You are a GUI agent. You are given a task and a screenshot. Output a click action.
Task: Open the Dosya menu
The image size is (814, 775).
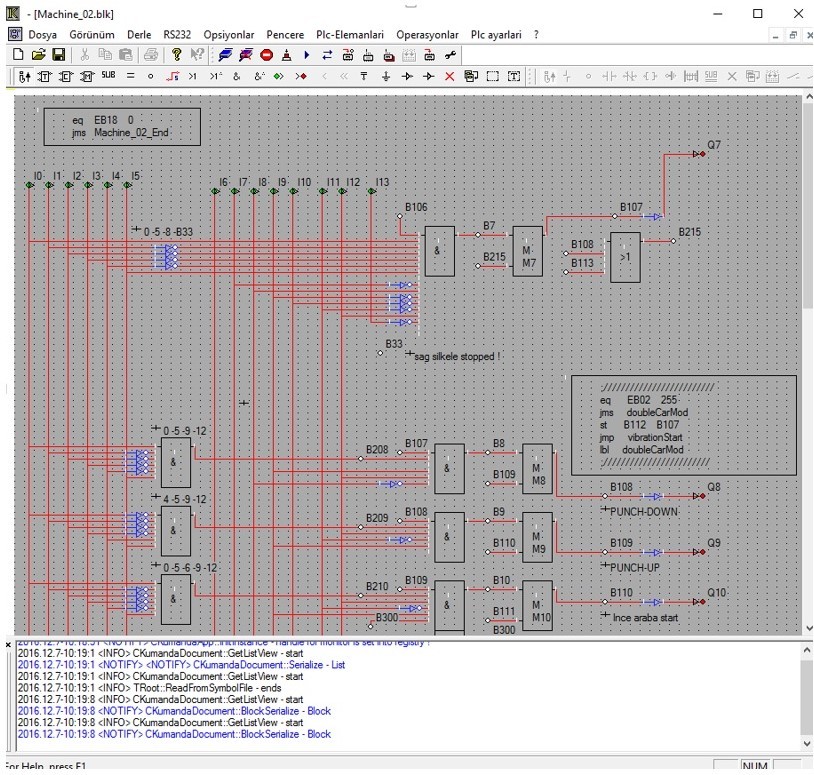[43, 35]
